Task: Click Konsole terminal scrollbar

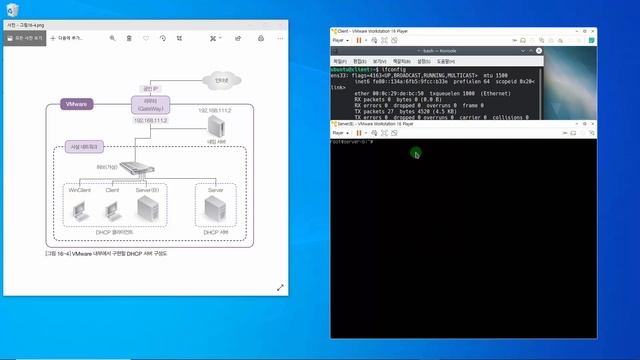Action: tap(541, 93)
